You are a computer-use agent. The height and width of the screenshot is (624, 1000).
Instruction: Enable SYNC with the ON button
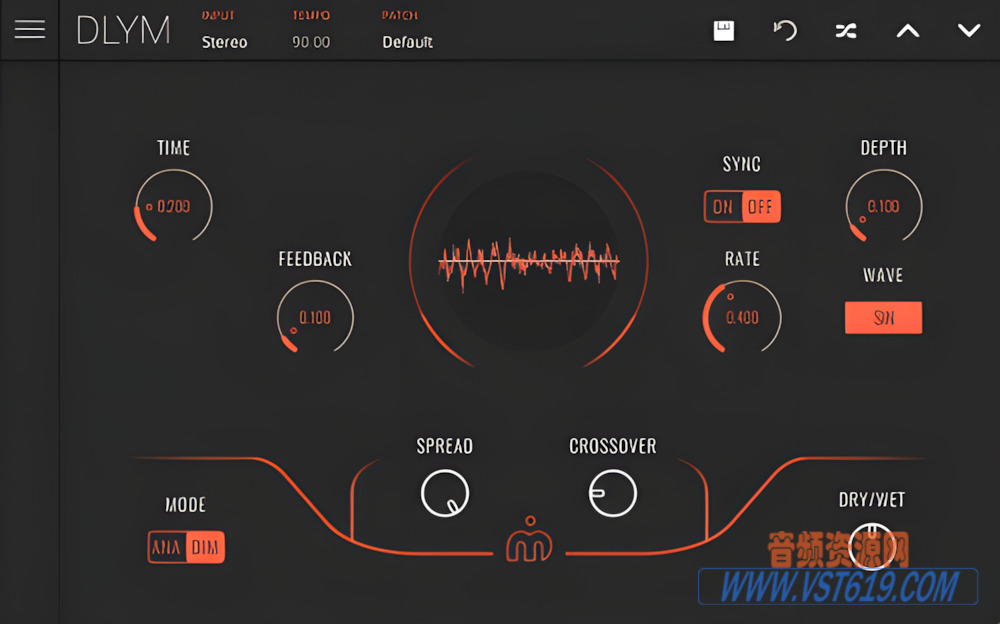point(724,207)
